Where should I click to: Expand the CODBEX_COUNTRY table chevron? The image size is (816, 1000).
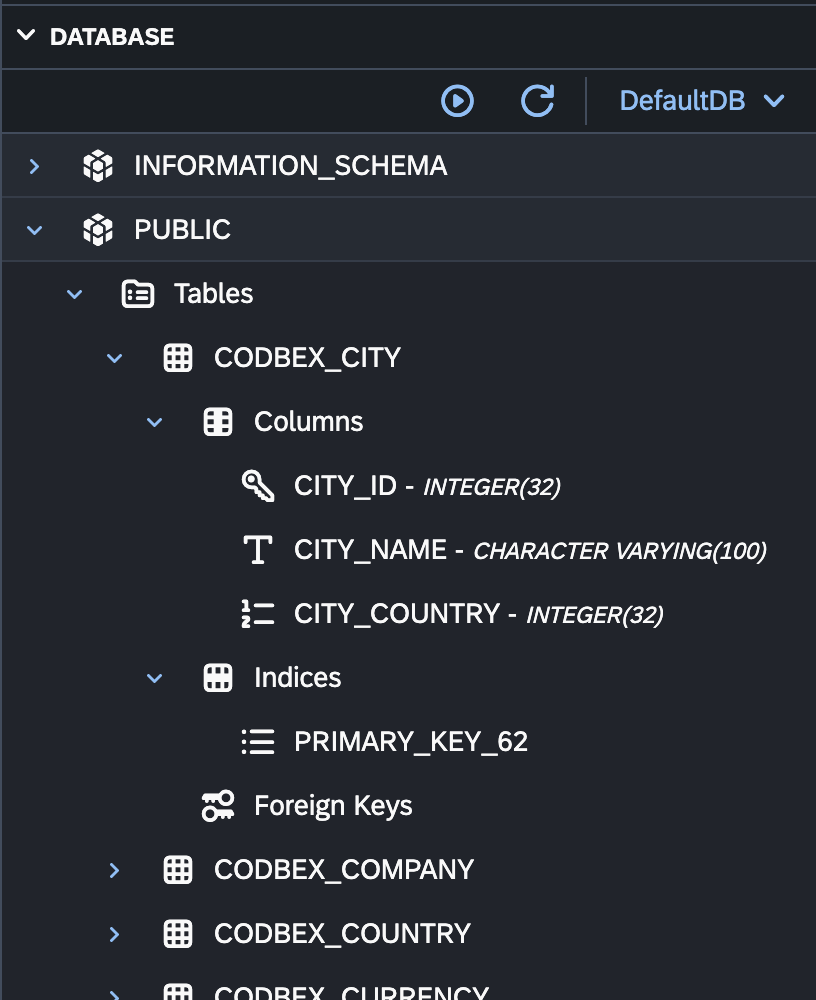tap(114, 934)
